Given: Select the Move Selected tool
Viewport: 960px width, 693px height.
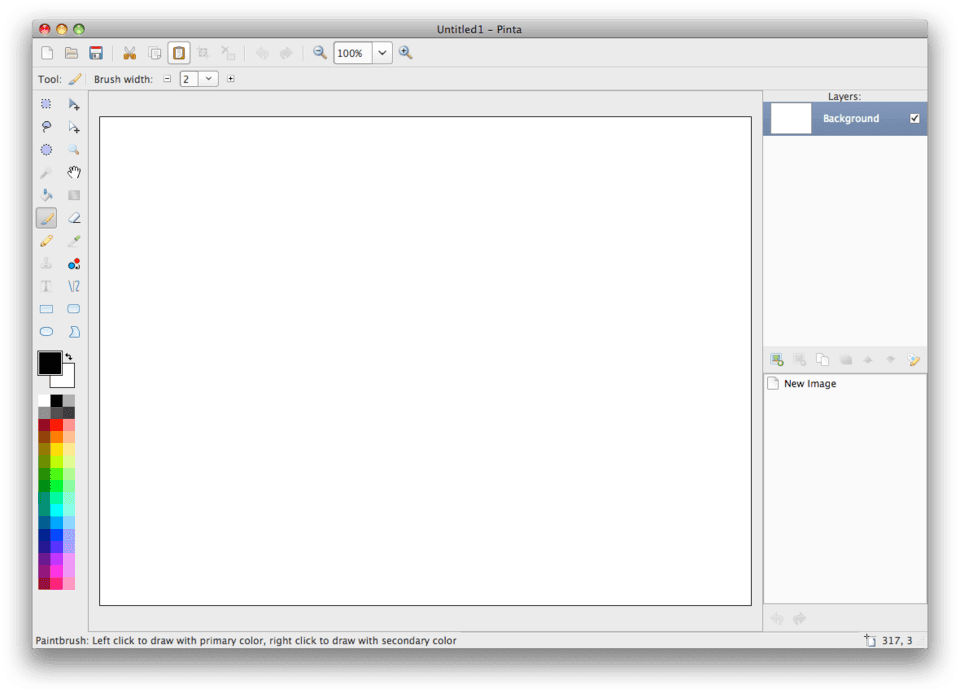Looking at the screenshot, I should point(73,104).
